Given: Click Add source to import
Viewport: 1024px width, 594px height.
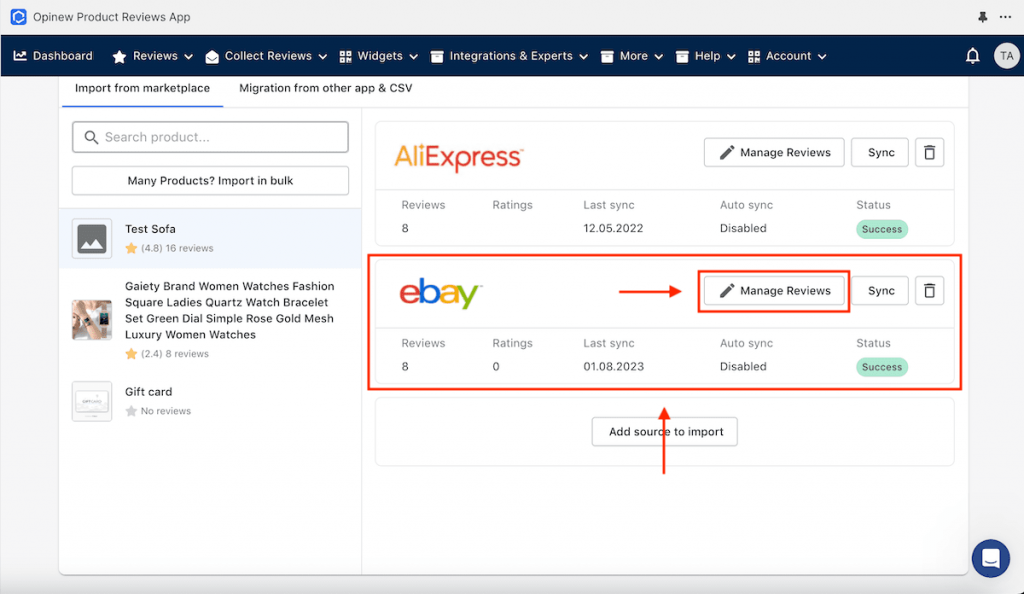Looking at the screenshot, I should 665,432.
